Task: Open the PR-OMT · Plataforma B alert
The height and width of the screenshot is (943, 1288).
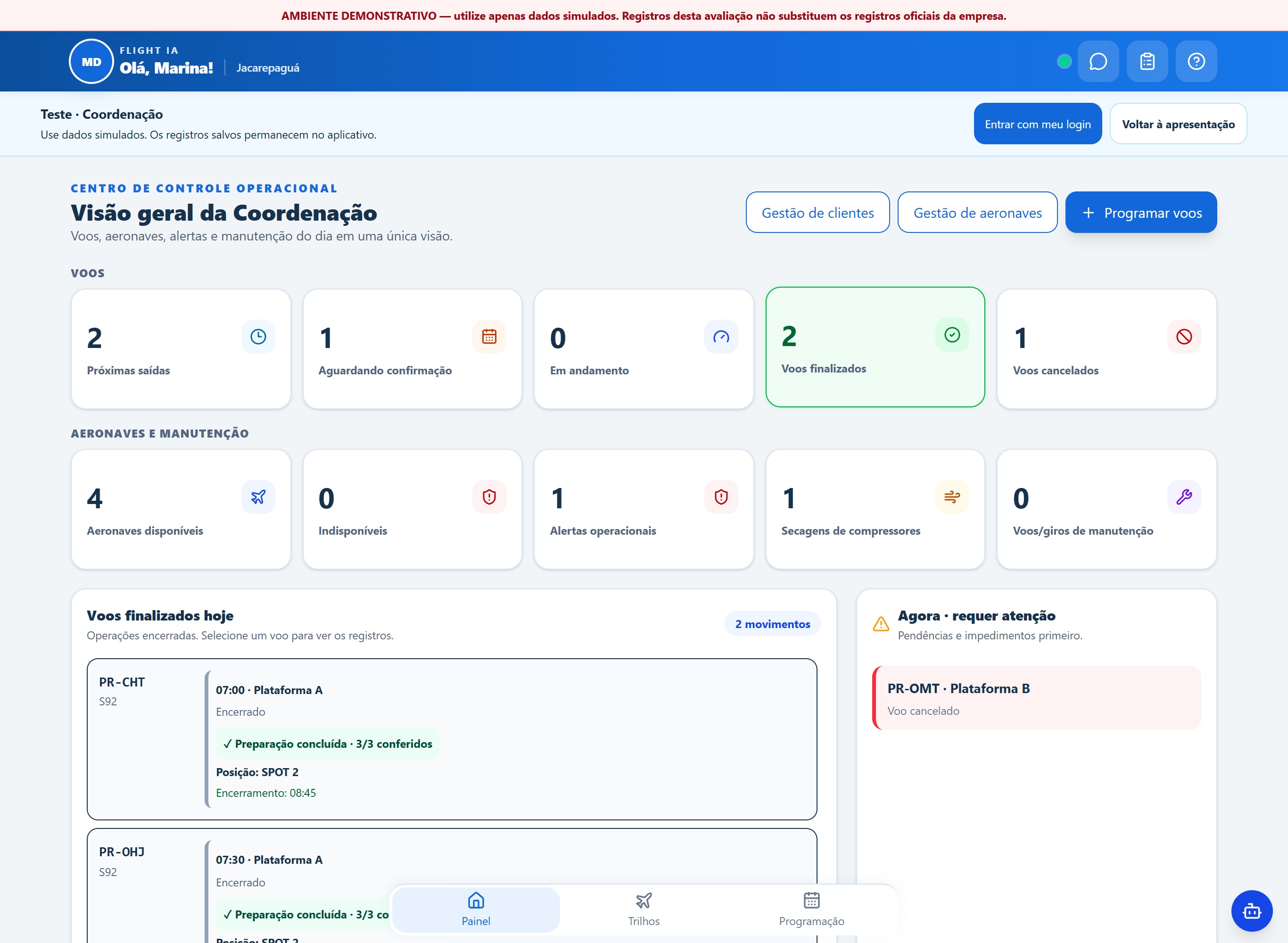Action: click(1036, 697)
